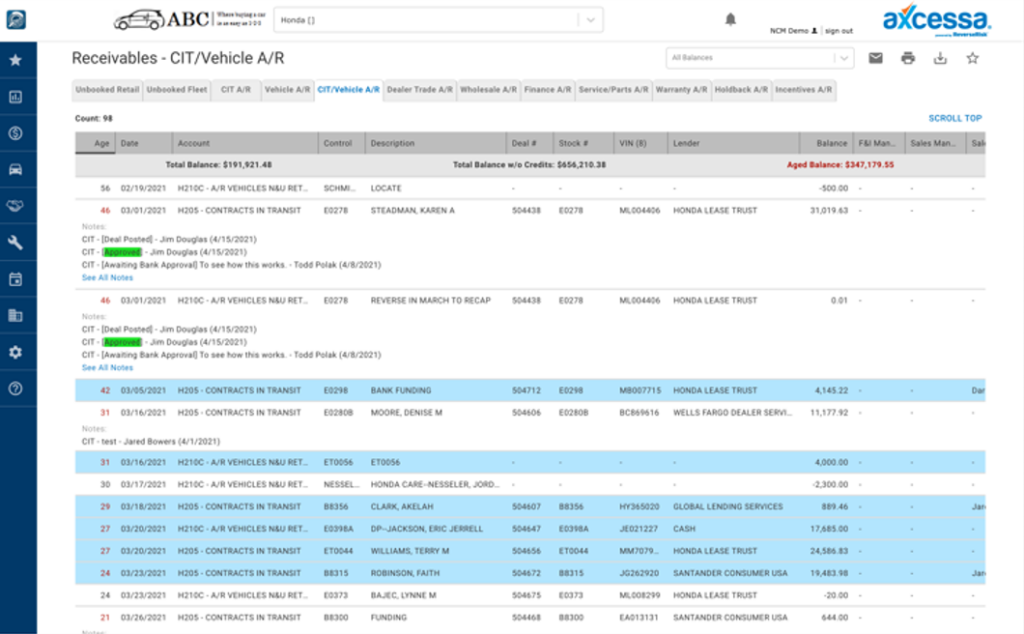Open the help question mark icon
This screenshot has height=634, width=1024.
16,388
